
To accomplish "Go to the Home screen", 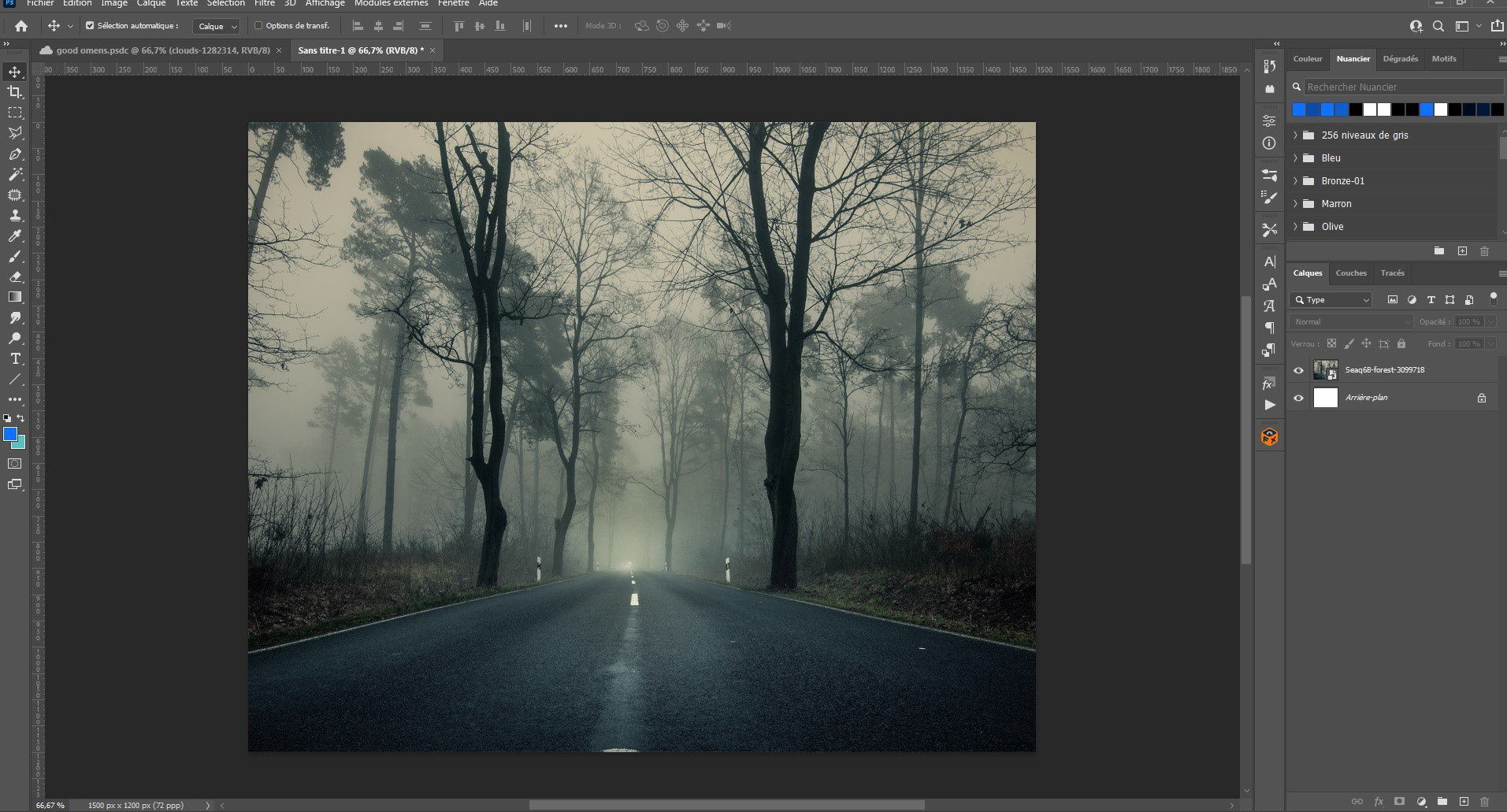I will coord(21,26).
